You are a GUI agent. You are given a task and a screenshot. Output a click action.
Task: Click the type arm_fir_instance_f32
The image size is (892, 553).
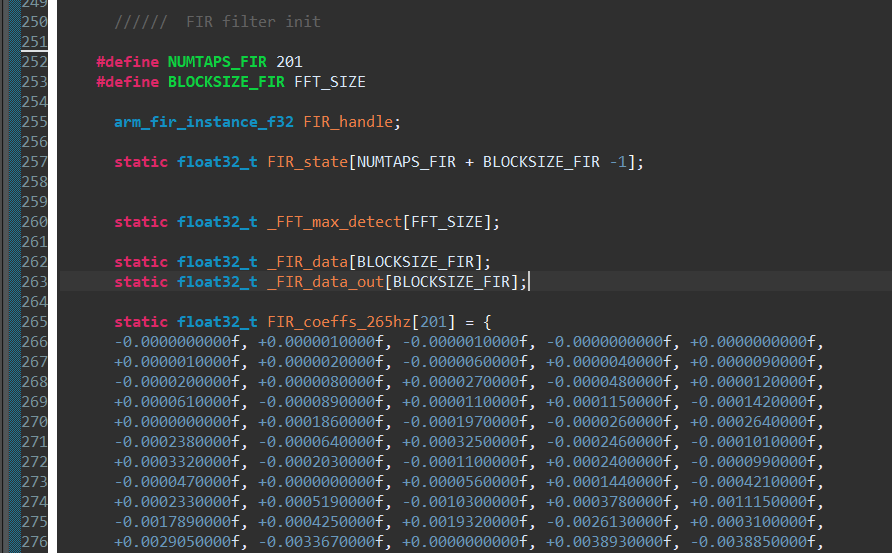click(204, 122)
